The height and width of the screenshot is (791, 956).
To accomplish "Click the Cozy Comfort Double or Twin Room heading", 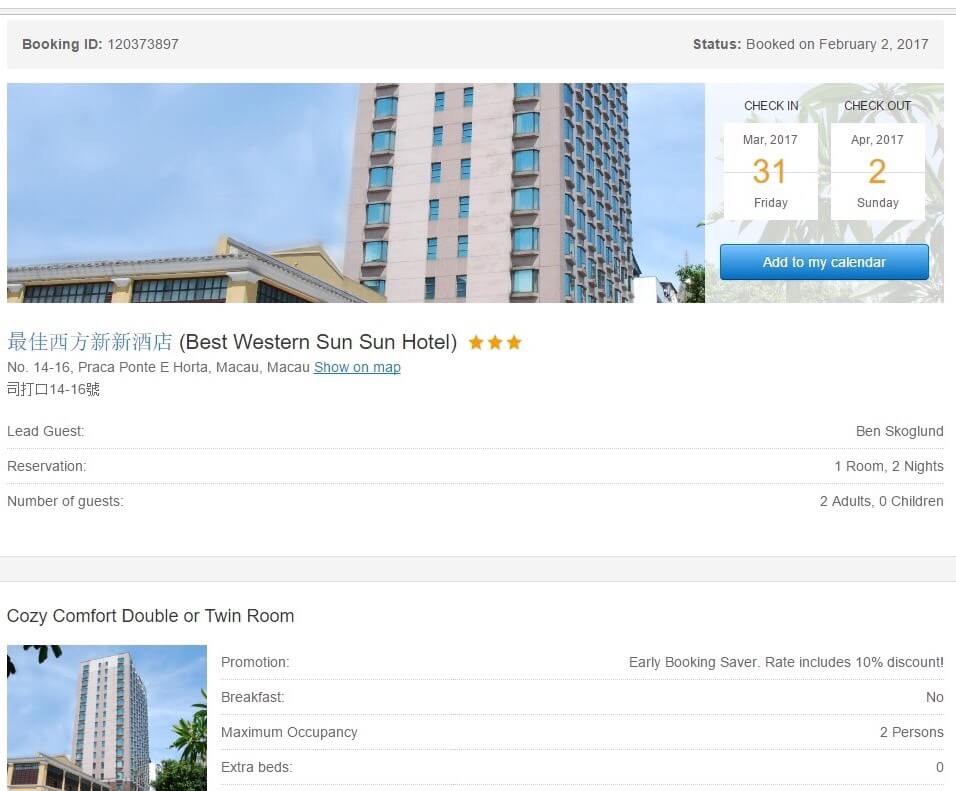I will (151, 616).
